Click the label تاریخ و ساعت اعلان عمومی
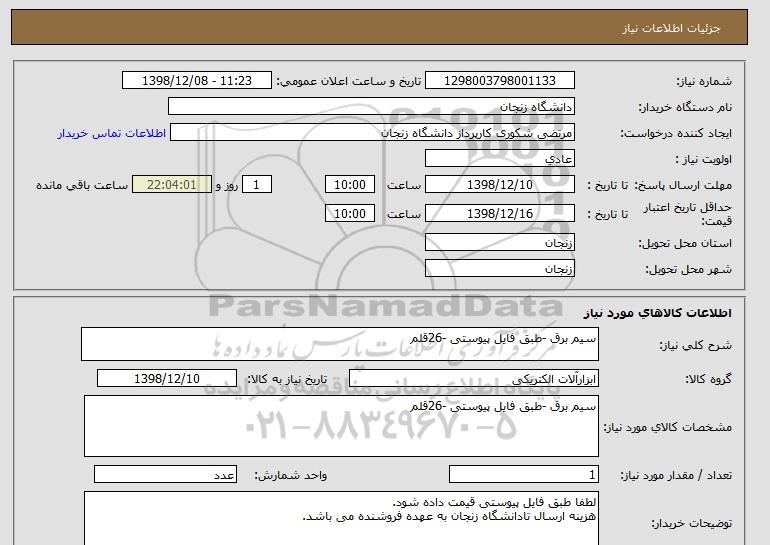Screen dimensions: 770x545 (x=349, y=81)
